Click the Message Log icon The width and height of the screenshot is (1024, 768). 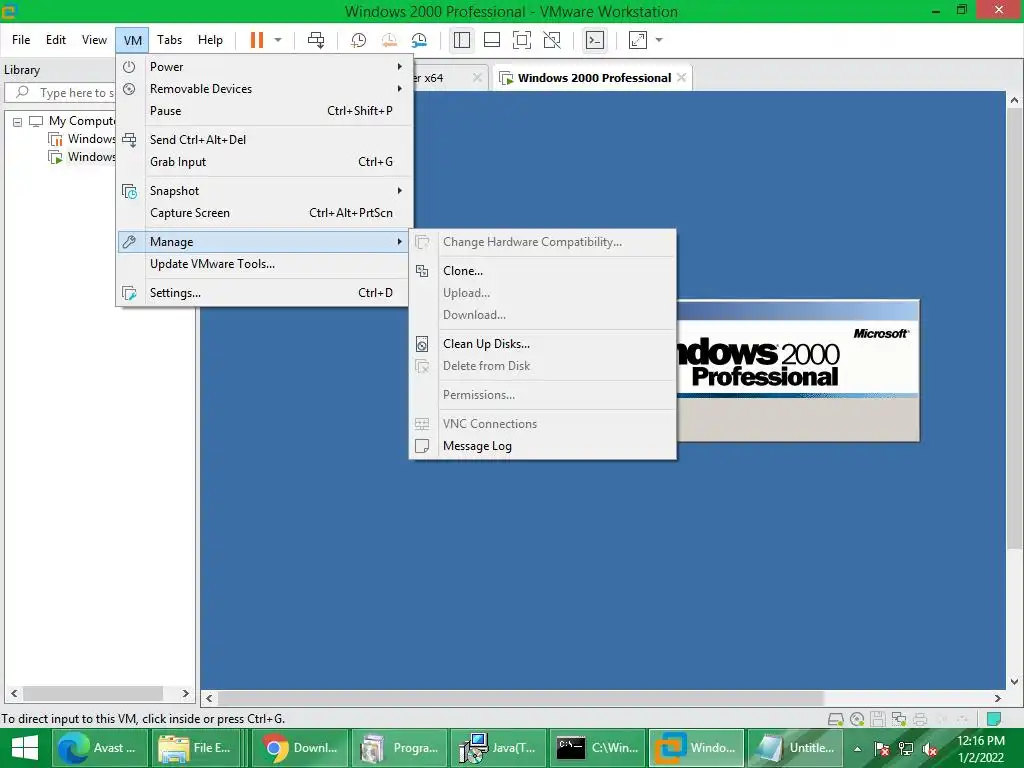[x=423, y=446]
